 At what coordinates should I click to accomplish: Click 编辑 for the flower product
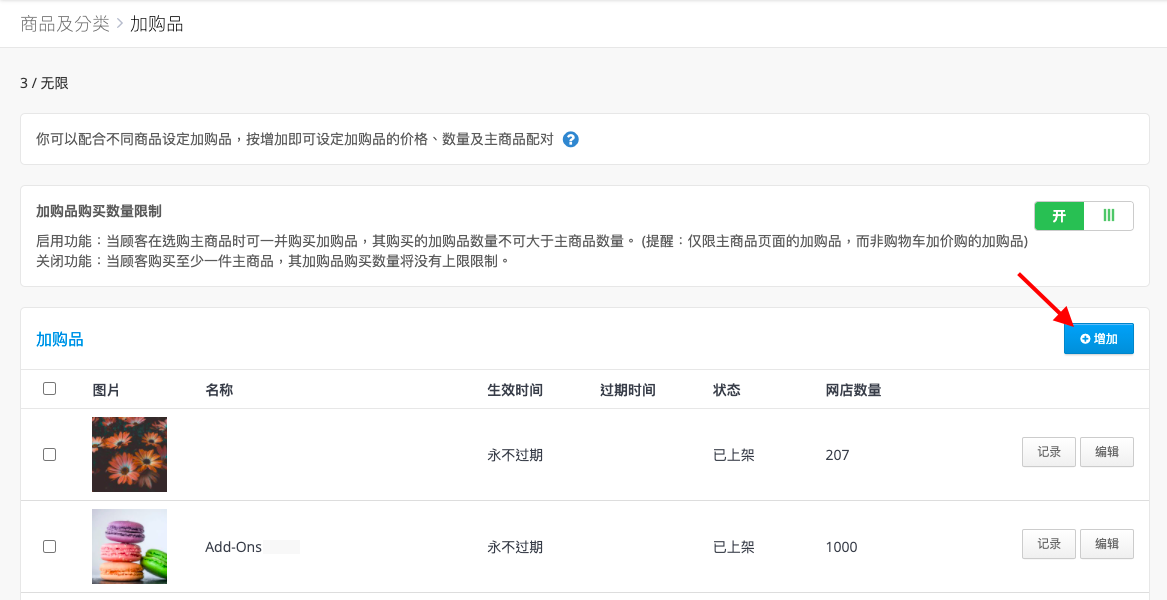(1107, 452)
